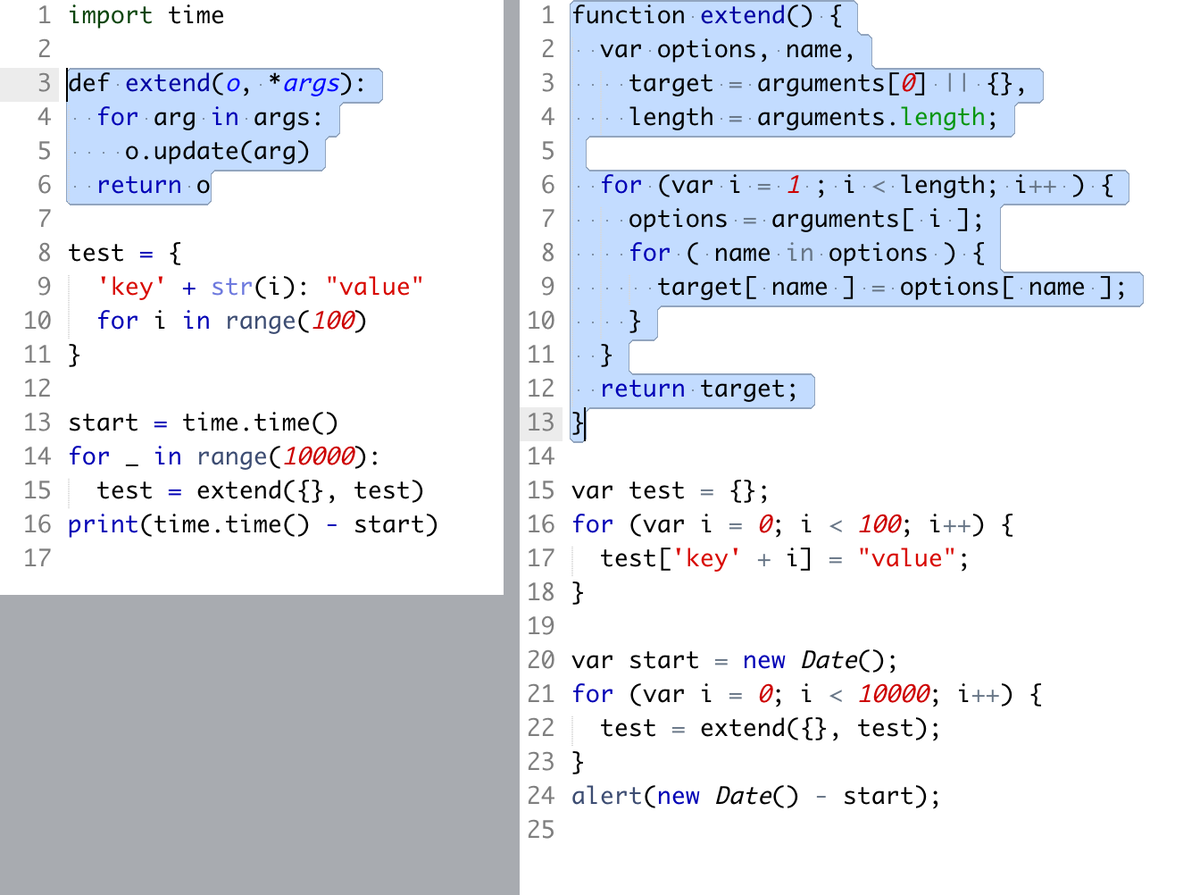This screenshot has width=1200, height=895.
Task: Click 'for arg in args:' line in left editor
Action: [209, 117]
